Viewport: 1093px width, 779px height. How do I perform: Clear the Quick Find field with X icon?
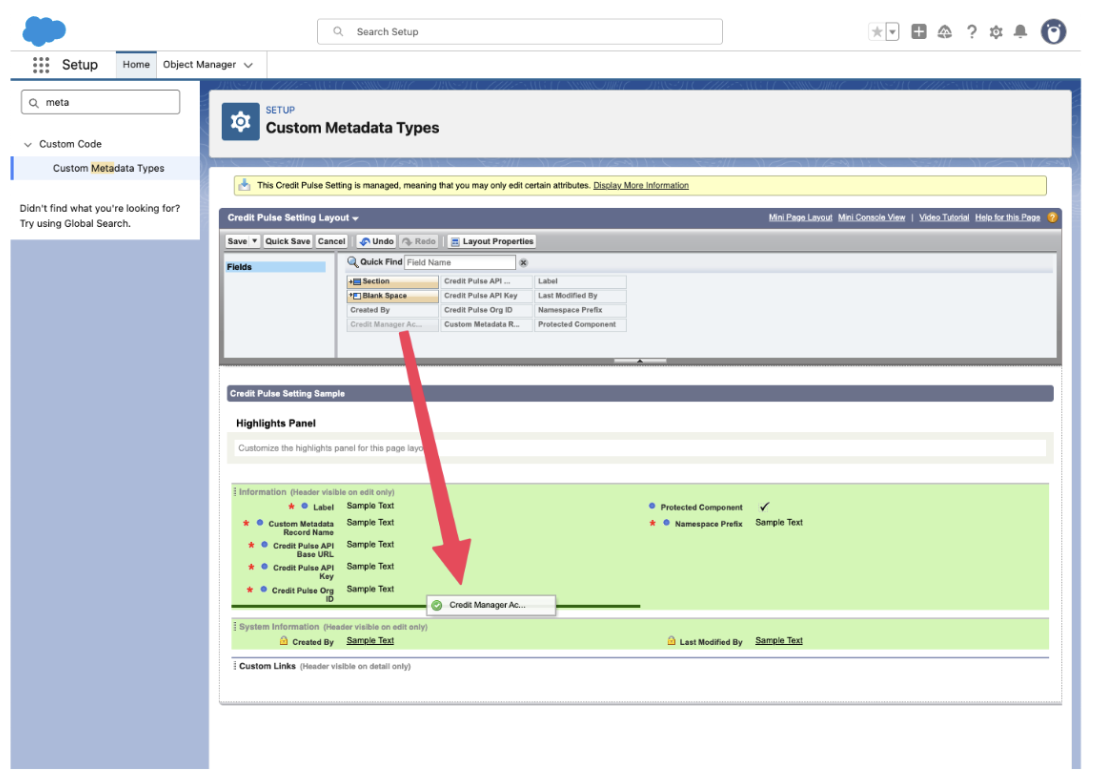click(523, 263)
